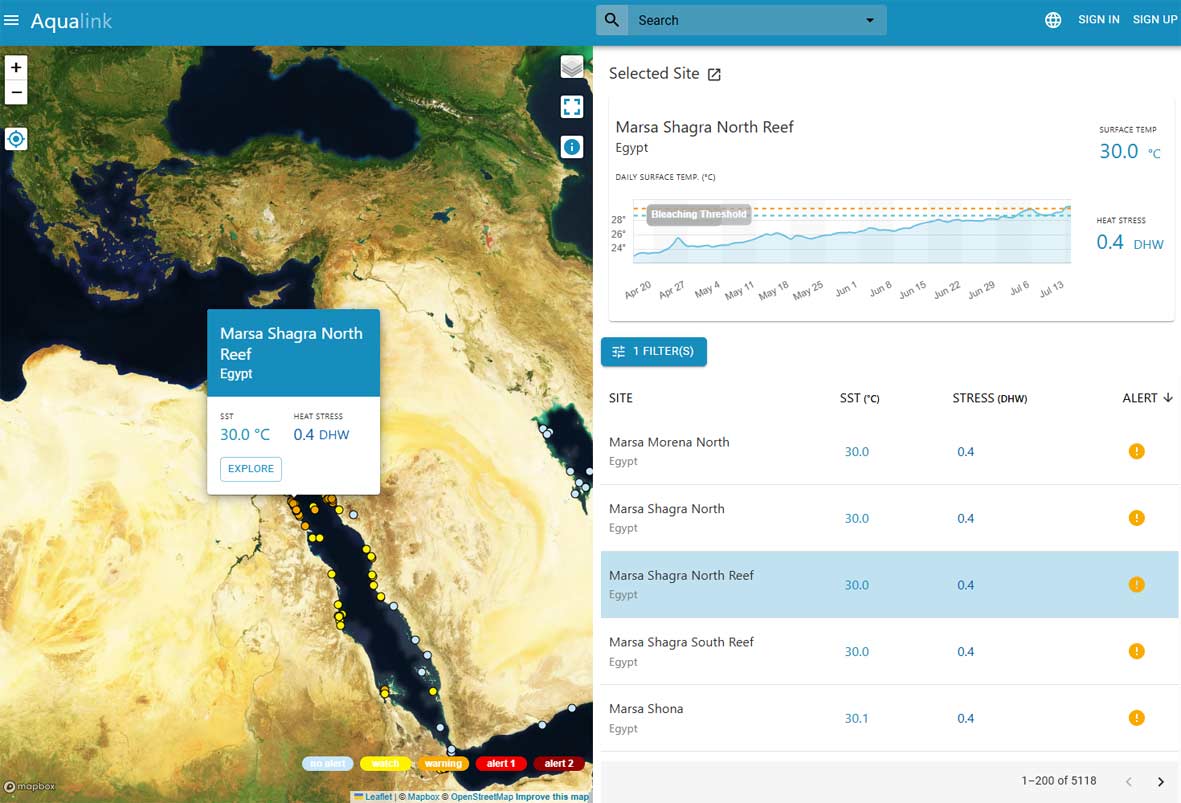
Task: Click the language globe icon
Action: click(x=1053, y=20)
